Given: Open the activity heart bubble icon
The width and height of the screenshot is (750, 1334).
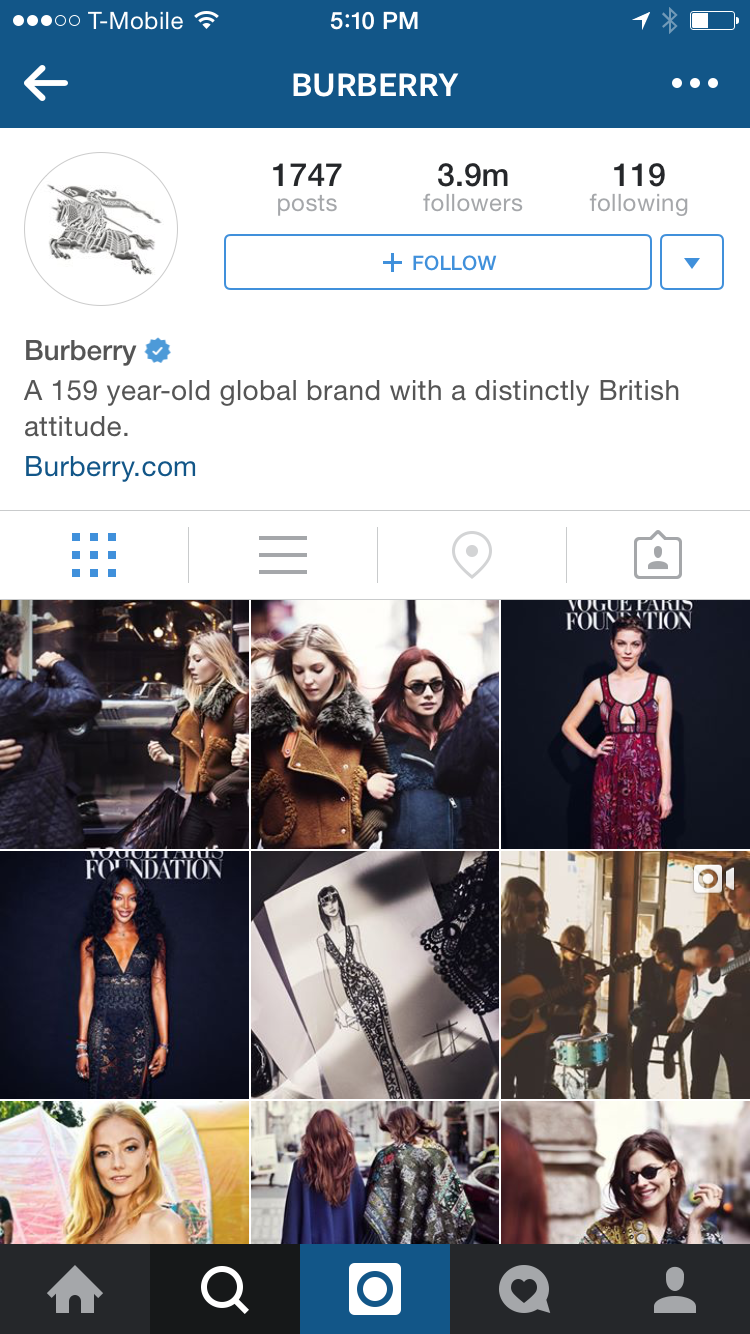Looking at the screenshot, I should 525,1289.
